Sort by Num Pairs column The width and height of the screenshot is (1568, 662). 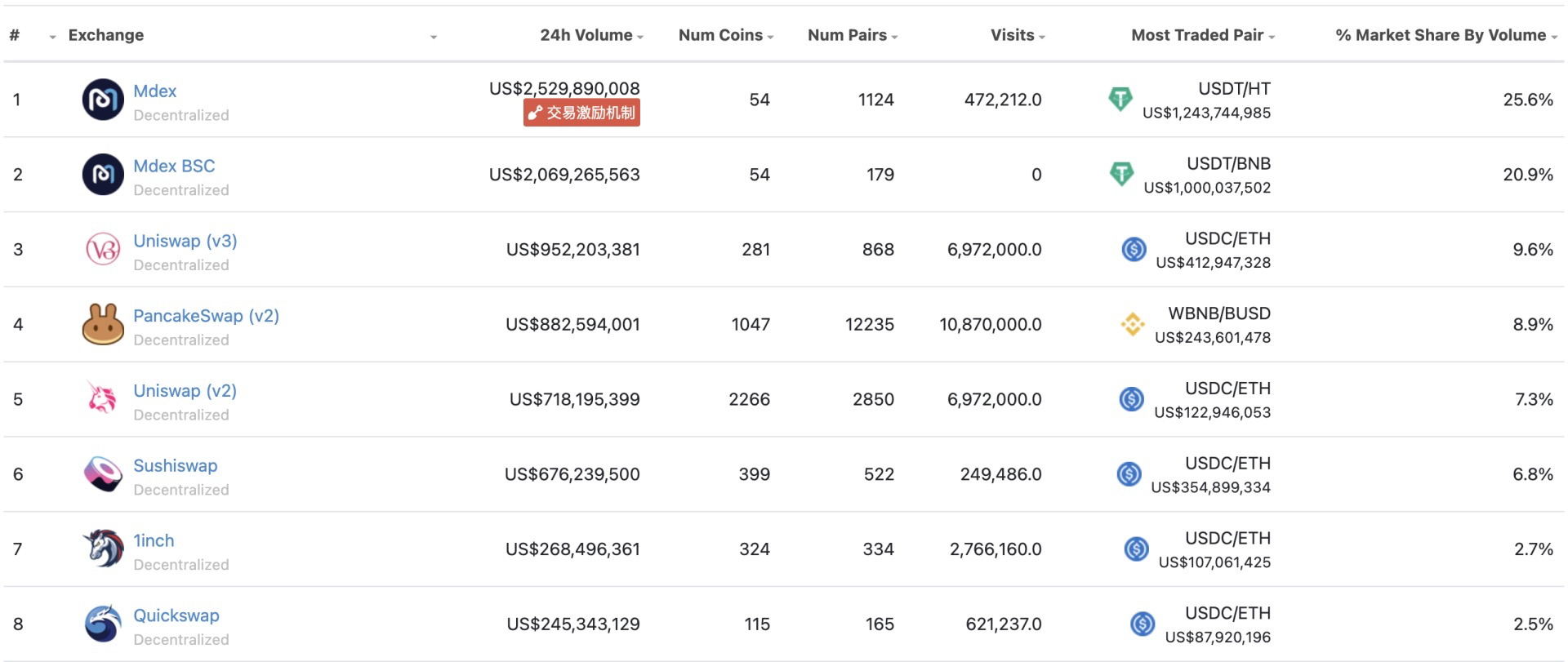[x=853, y=35]
